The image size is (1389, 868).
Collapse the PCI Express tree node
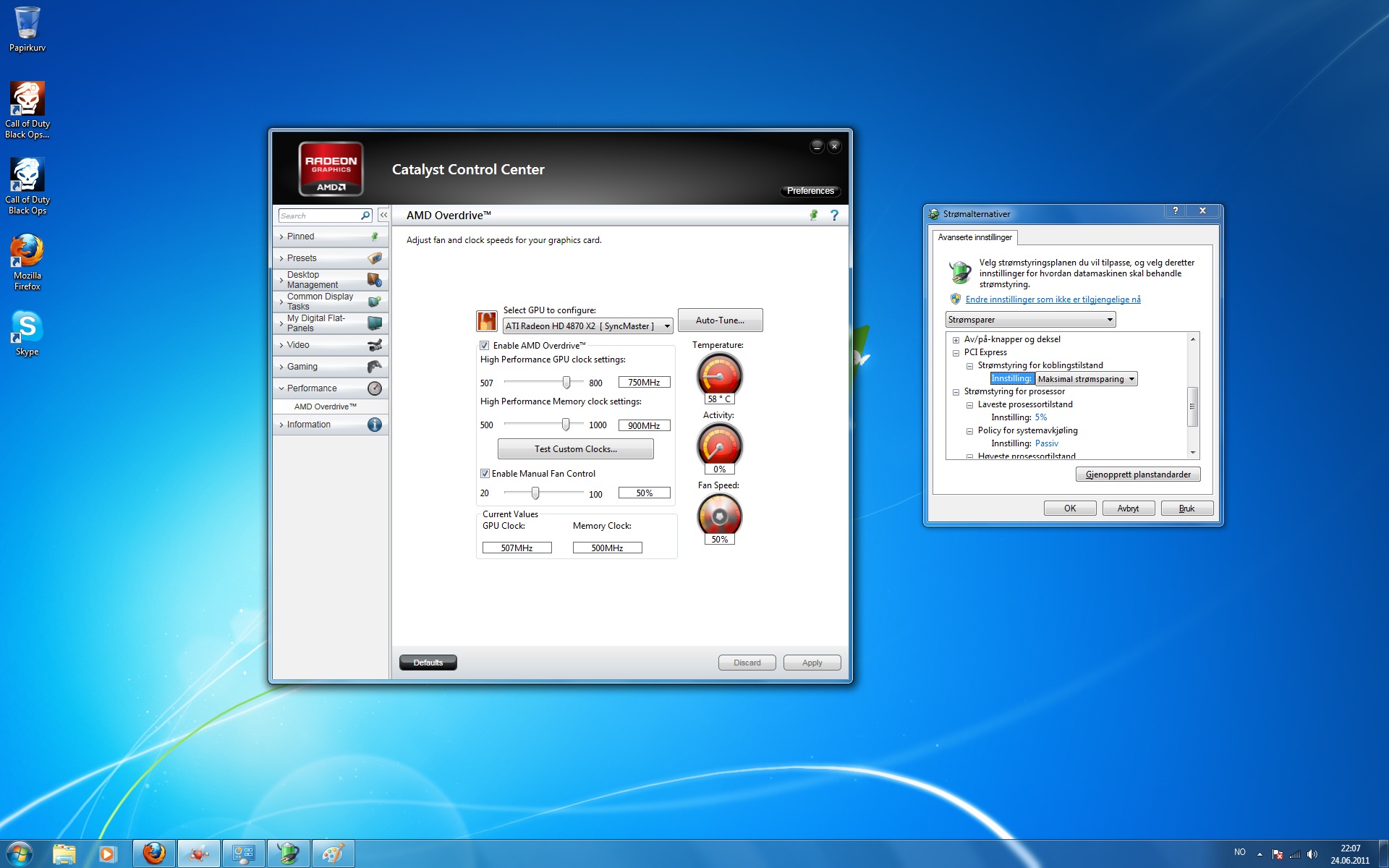click(x=956, y=353)
